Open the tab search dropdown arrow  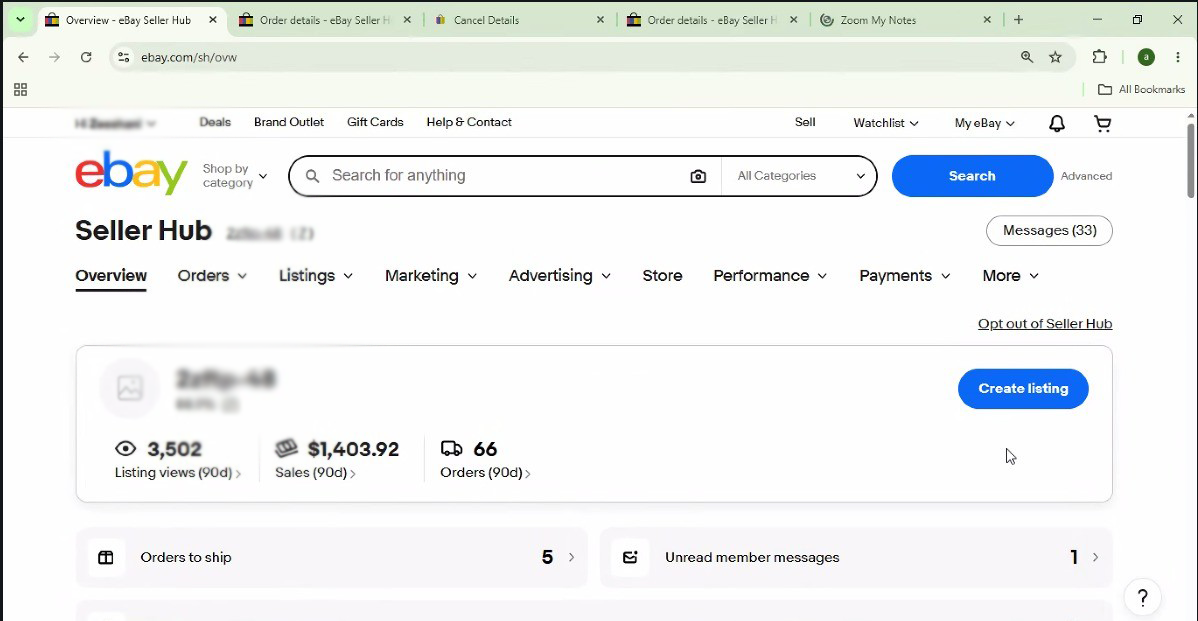click(21, 20)
